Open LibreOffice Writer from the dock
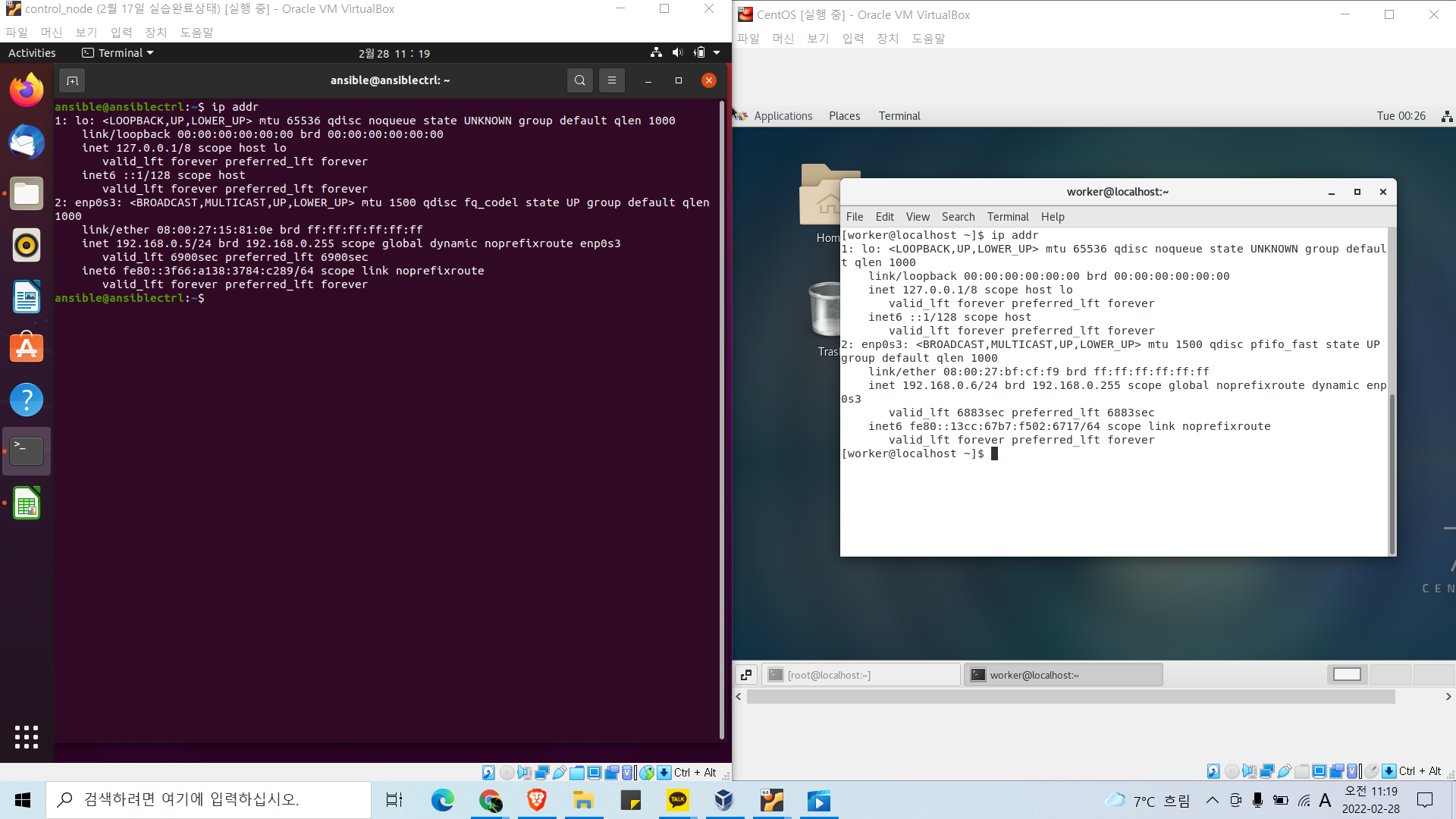This screenshot has height=819, width=1456. coord(27,297)
